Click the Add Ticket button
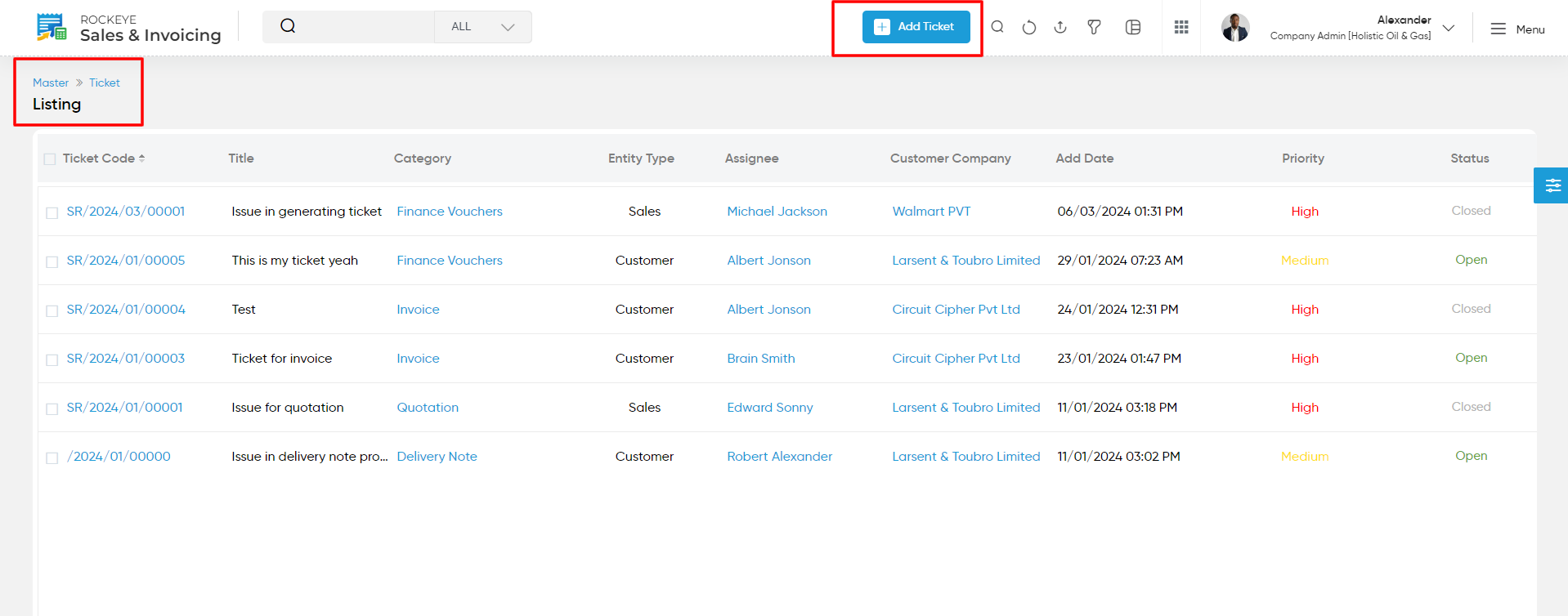This screenshot has width=1568, height=616. 916,27
